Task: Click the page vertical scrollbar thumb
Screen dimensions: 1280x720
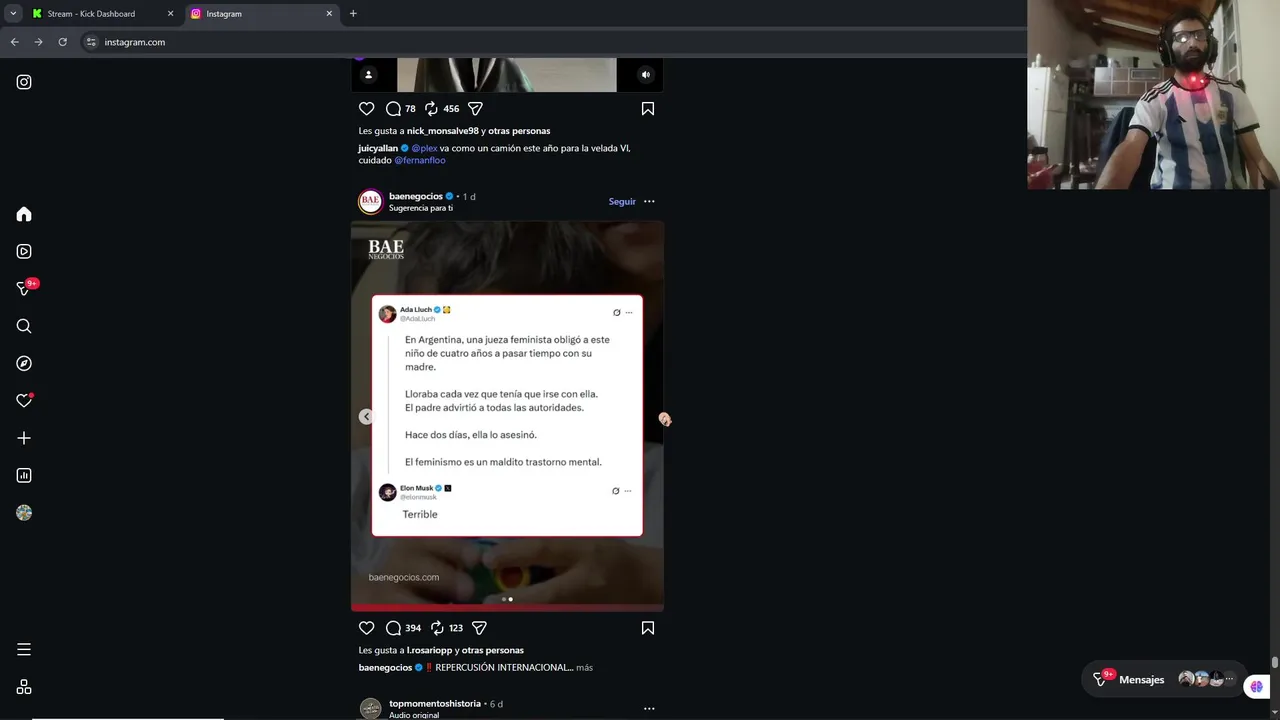Action: click(x=1275, y=662)
